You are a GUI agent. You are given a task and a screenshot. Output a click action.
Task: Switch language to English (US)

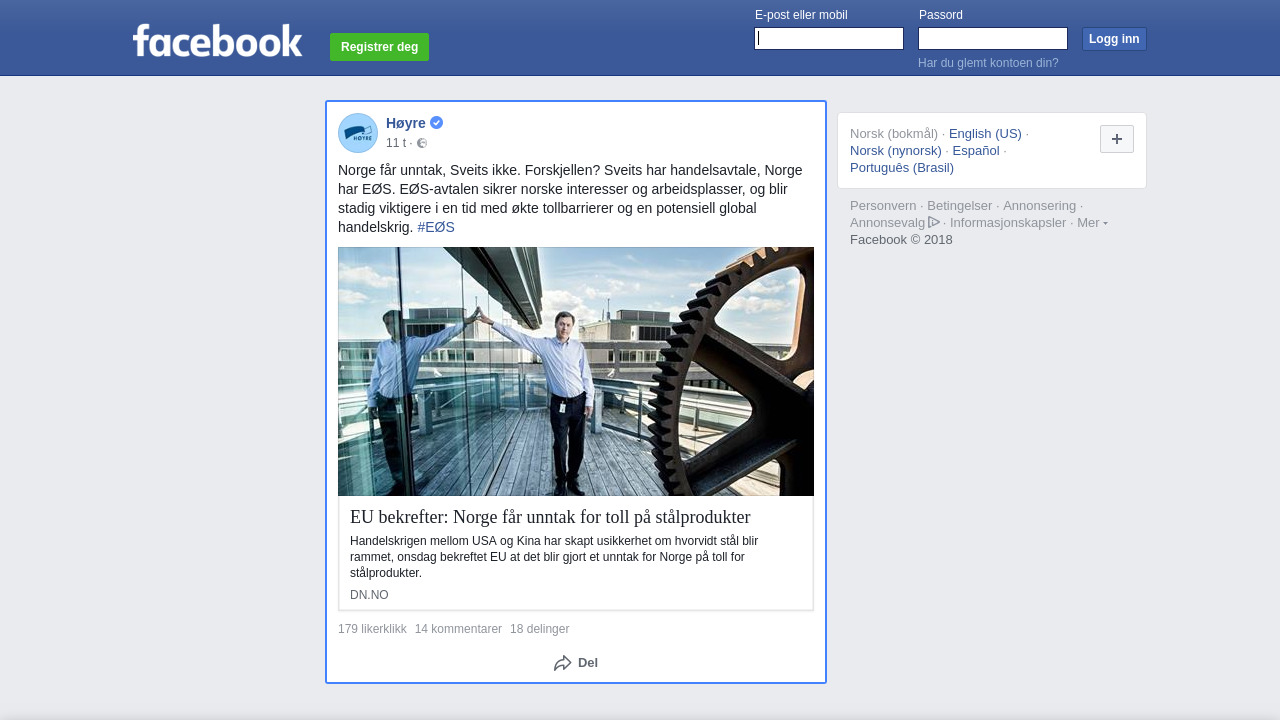[985, 134]
